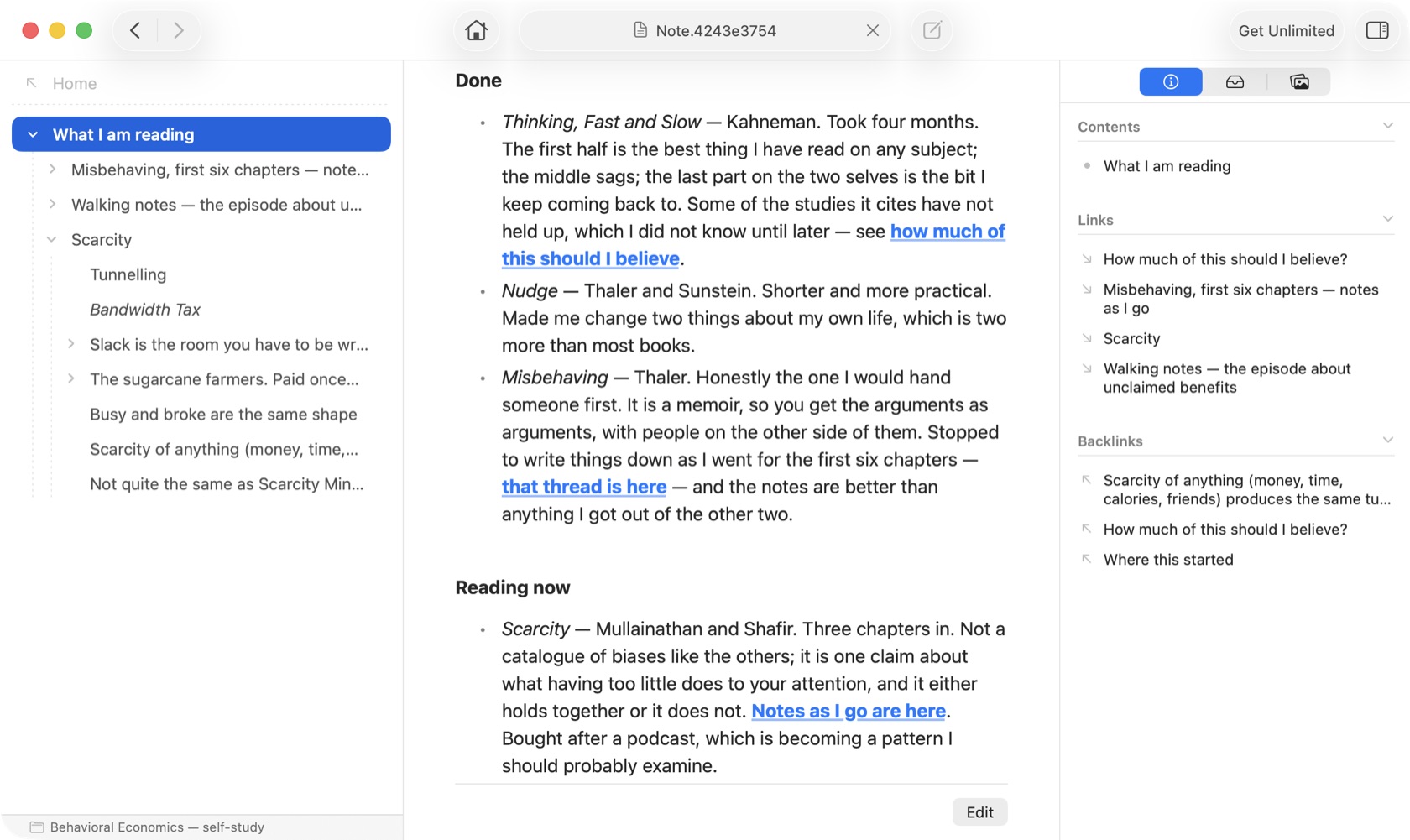This screenshot has height=840, width=1410.
Task: Create a new note with compose icon
Action: pyautogui.click(x=932, y=31)
